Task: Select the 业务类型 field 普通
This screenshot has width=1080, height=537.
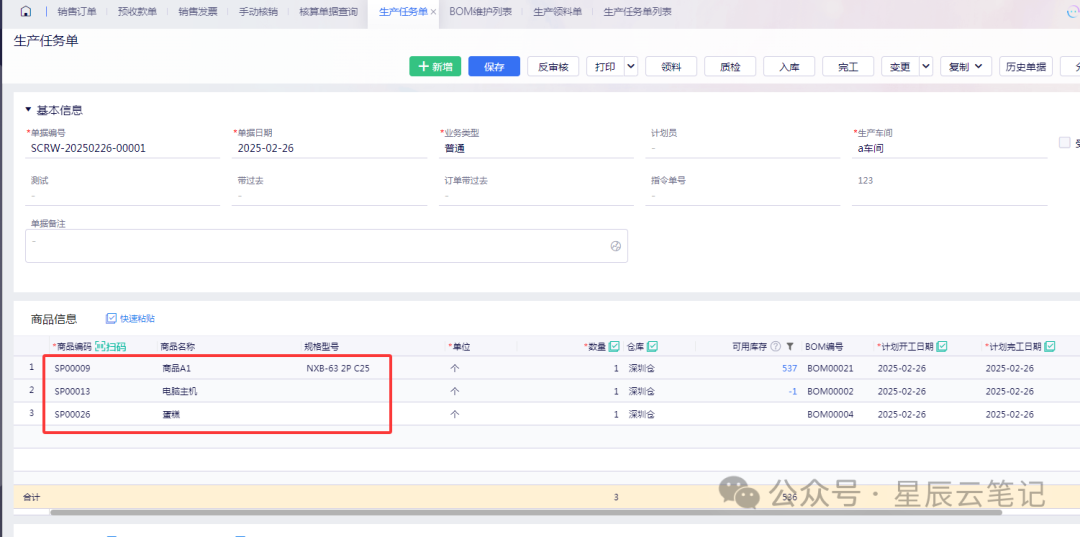Action: click(537, 148)
